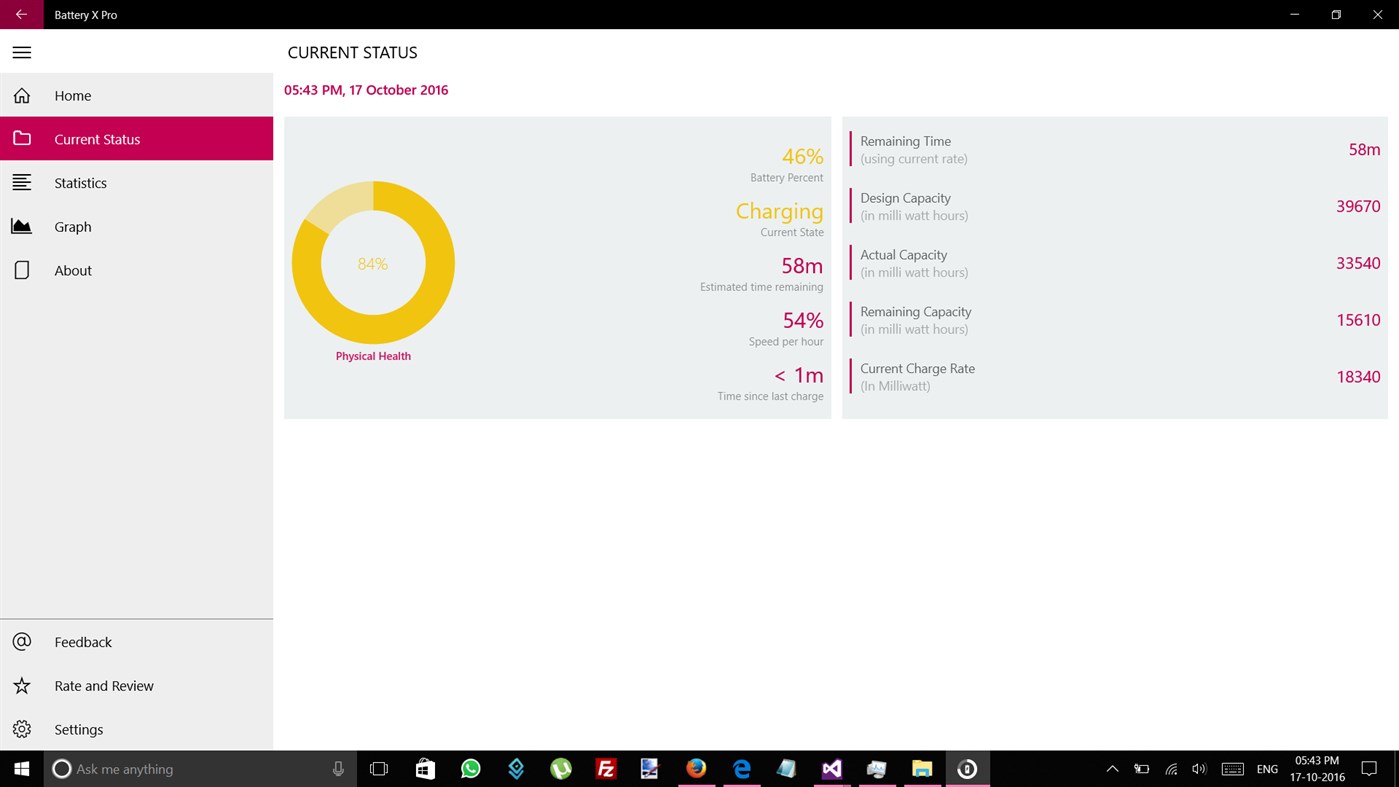Click the Battery X Pro taskbar icon
This screenshot has width=1399, height=787.
(966, 768)
